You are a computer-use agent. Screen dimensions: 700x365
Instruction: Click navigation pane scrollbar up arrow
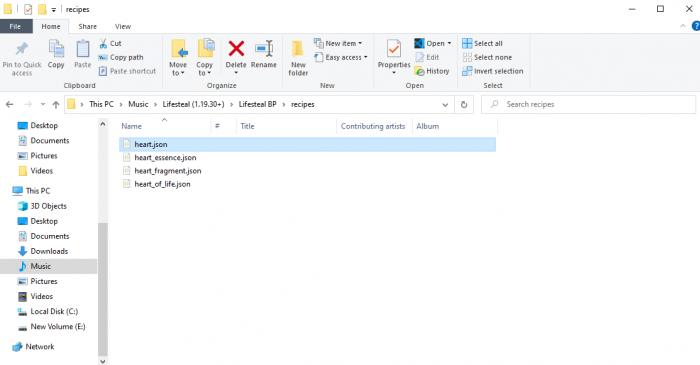pyautogui.click(x=103, y=124)
